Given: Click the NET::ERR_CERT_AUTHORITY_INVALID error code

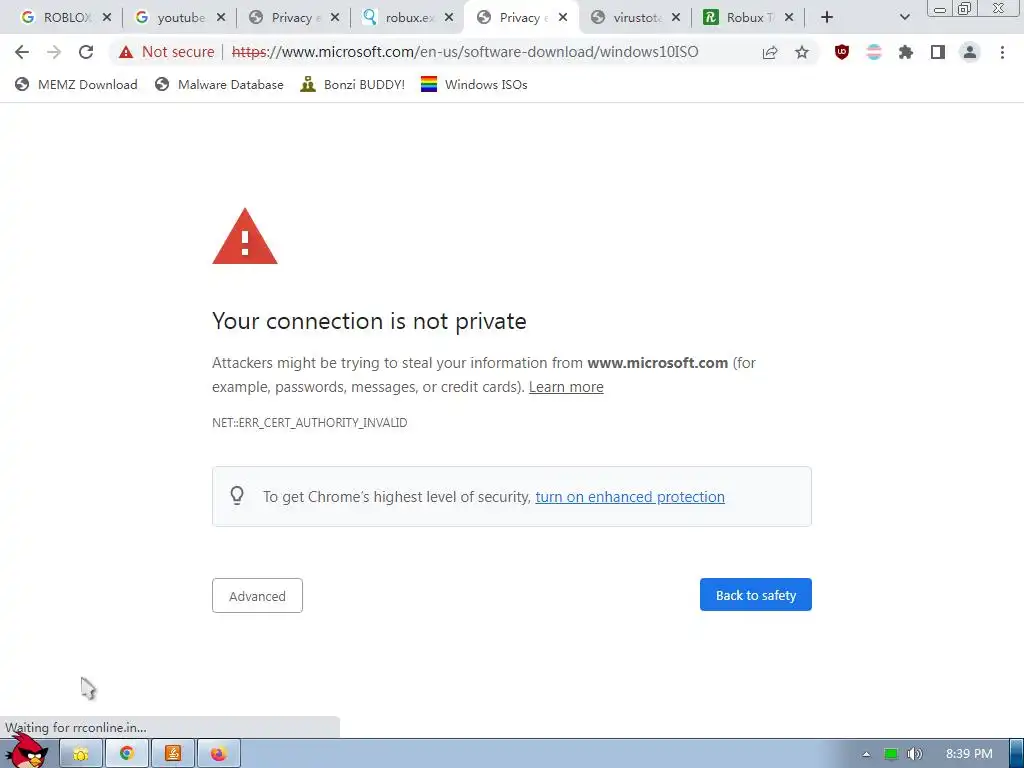Looking at the screenshot, I should pyautogui.click(x=310, y=423).
